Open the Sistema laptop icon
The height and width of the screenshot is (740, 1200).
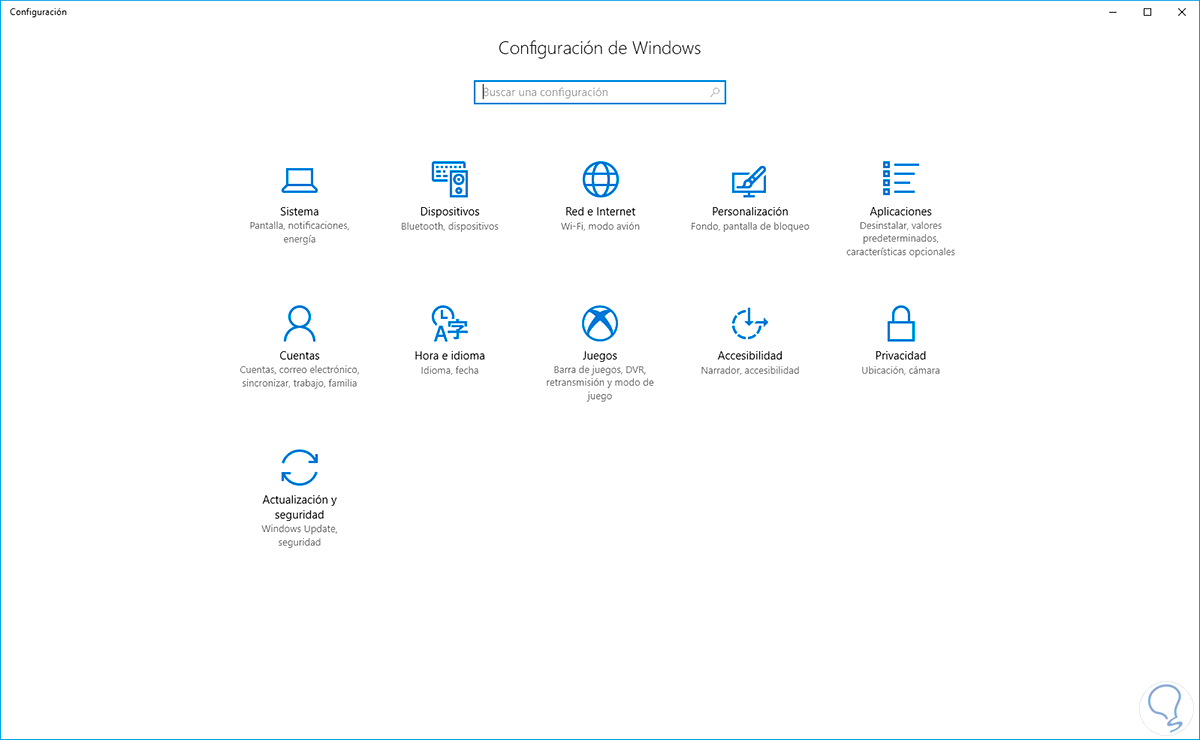click(300, 180)
